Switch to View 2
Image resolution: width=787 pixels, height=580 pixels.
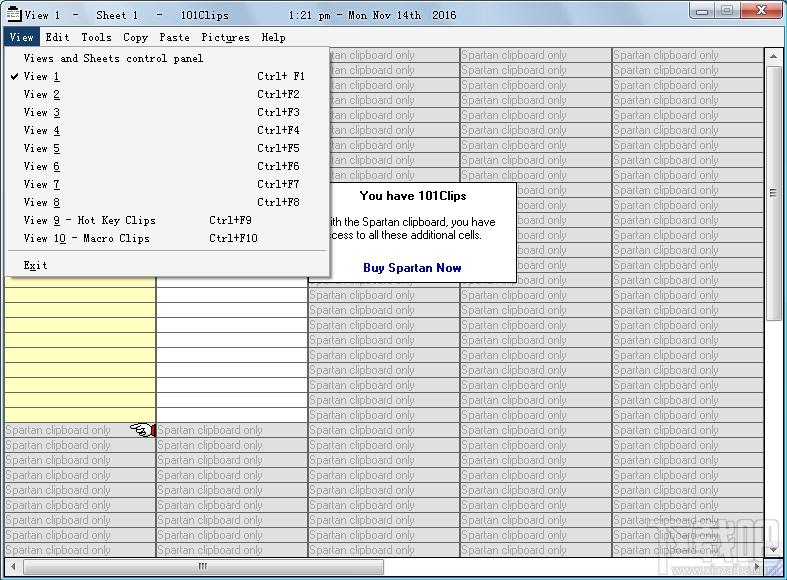pyautogui.click(x=167, y=94)
